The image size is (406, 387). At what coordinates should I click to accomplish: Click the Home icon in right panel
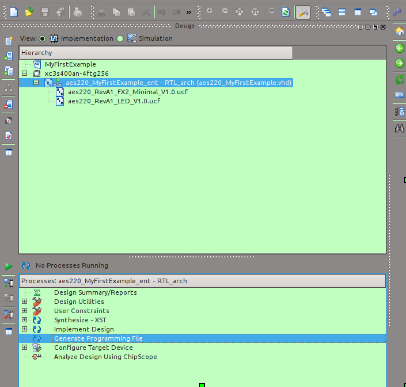(x=399, y=31)
